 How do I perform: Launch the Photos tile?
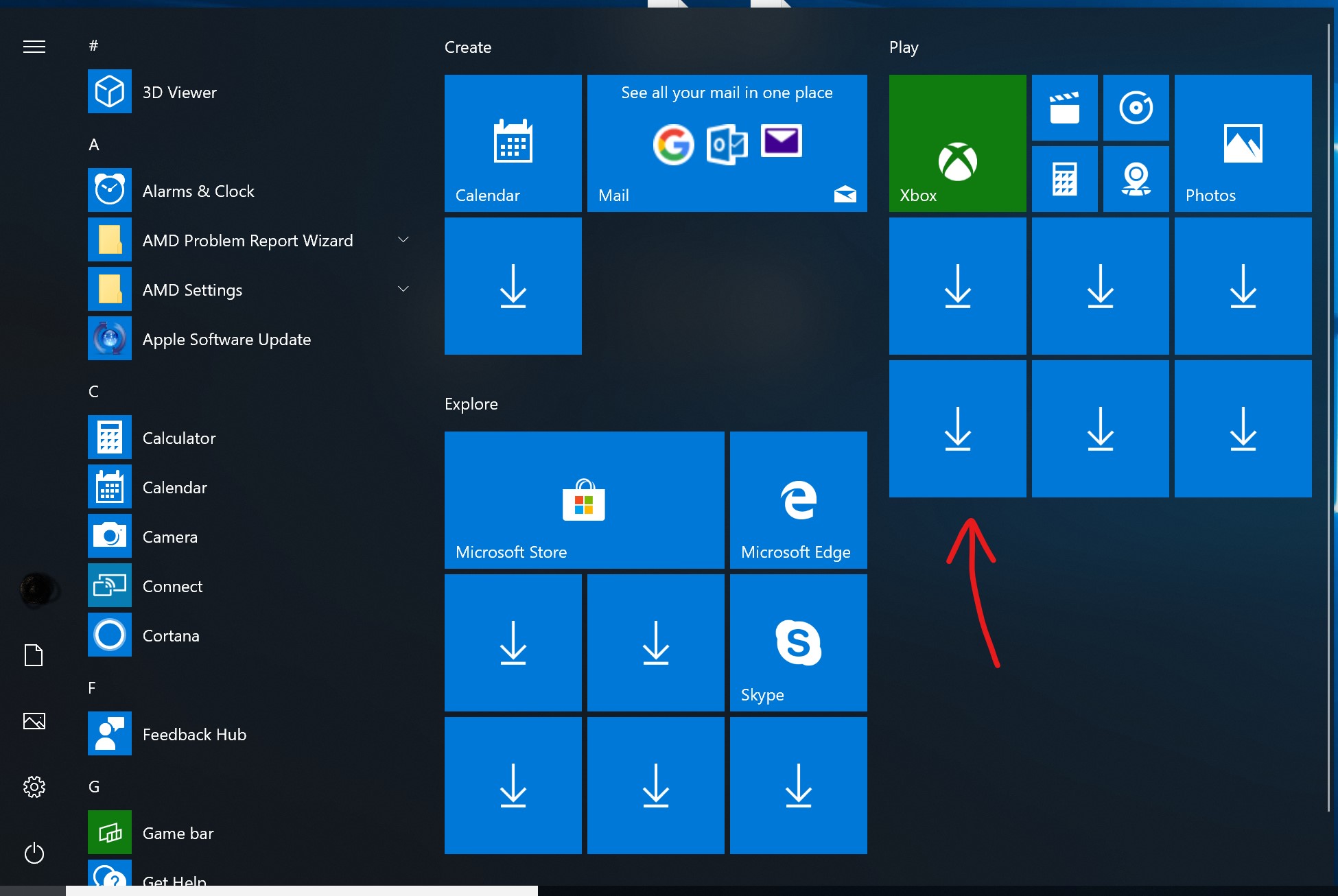point(1243,143)
